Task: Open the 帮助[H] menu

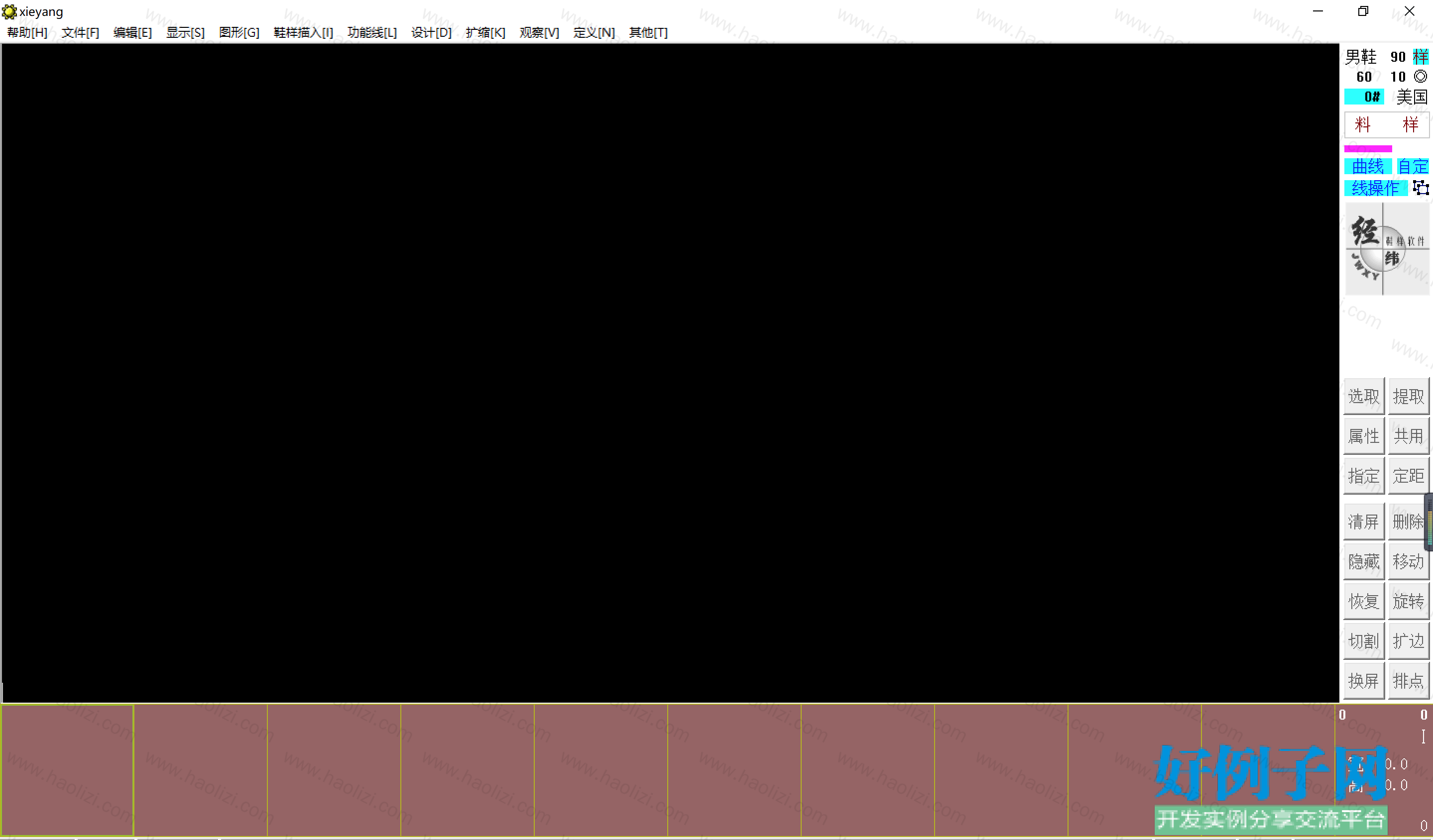Action: click(x=27, y=32)
